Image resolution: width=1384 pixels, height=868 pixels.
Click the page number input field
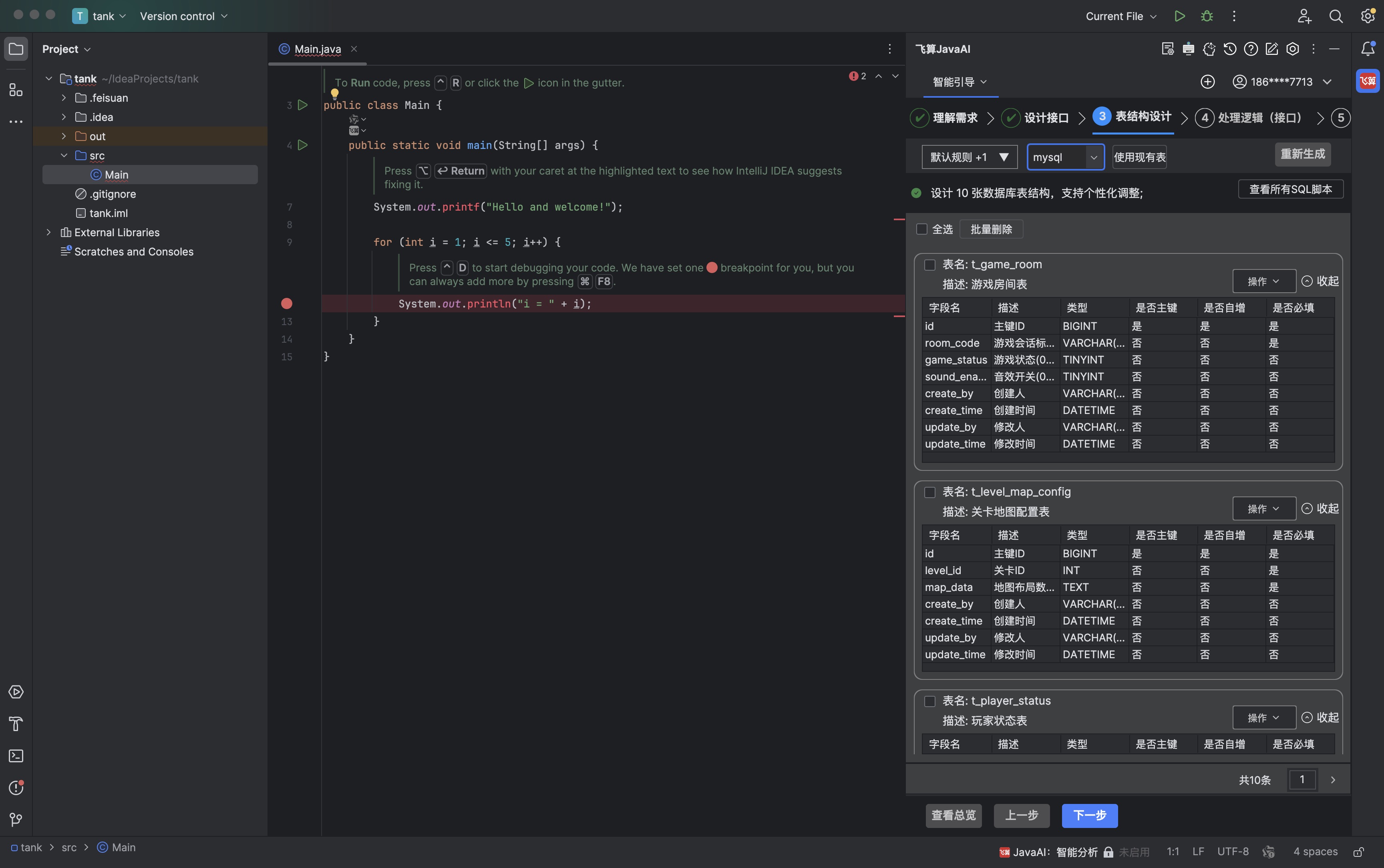[1302, 780]
